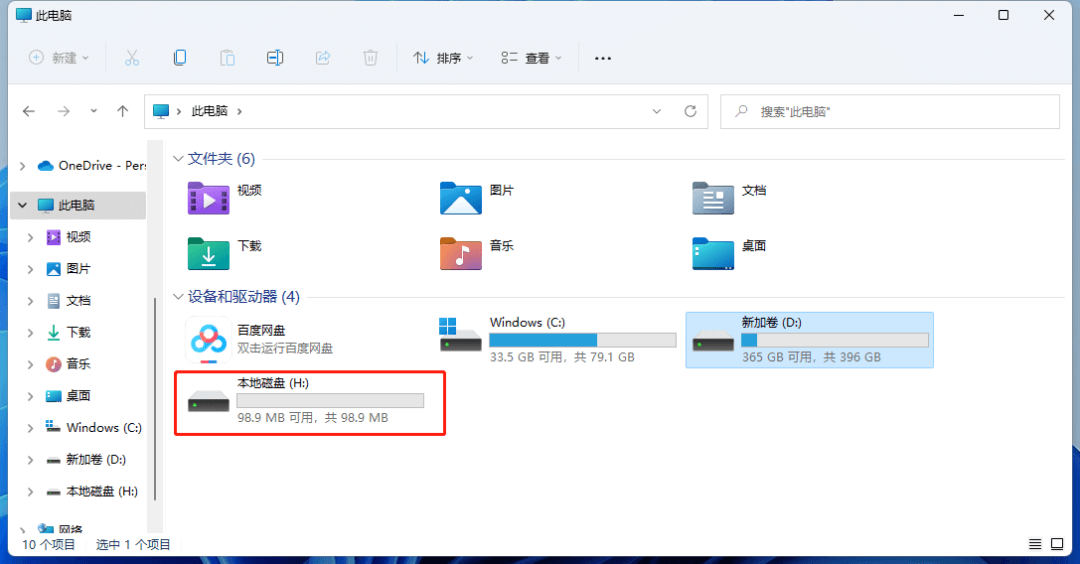
Task: Click the Rename icon in toolbar
Action: (275, 58)
